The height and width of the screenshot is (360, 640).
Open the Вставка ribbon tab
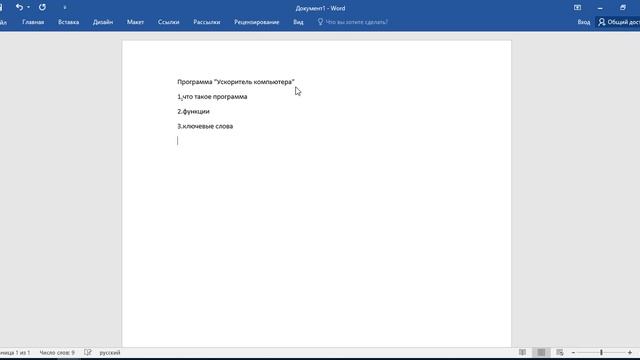coord(69,22)
